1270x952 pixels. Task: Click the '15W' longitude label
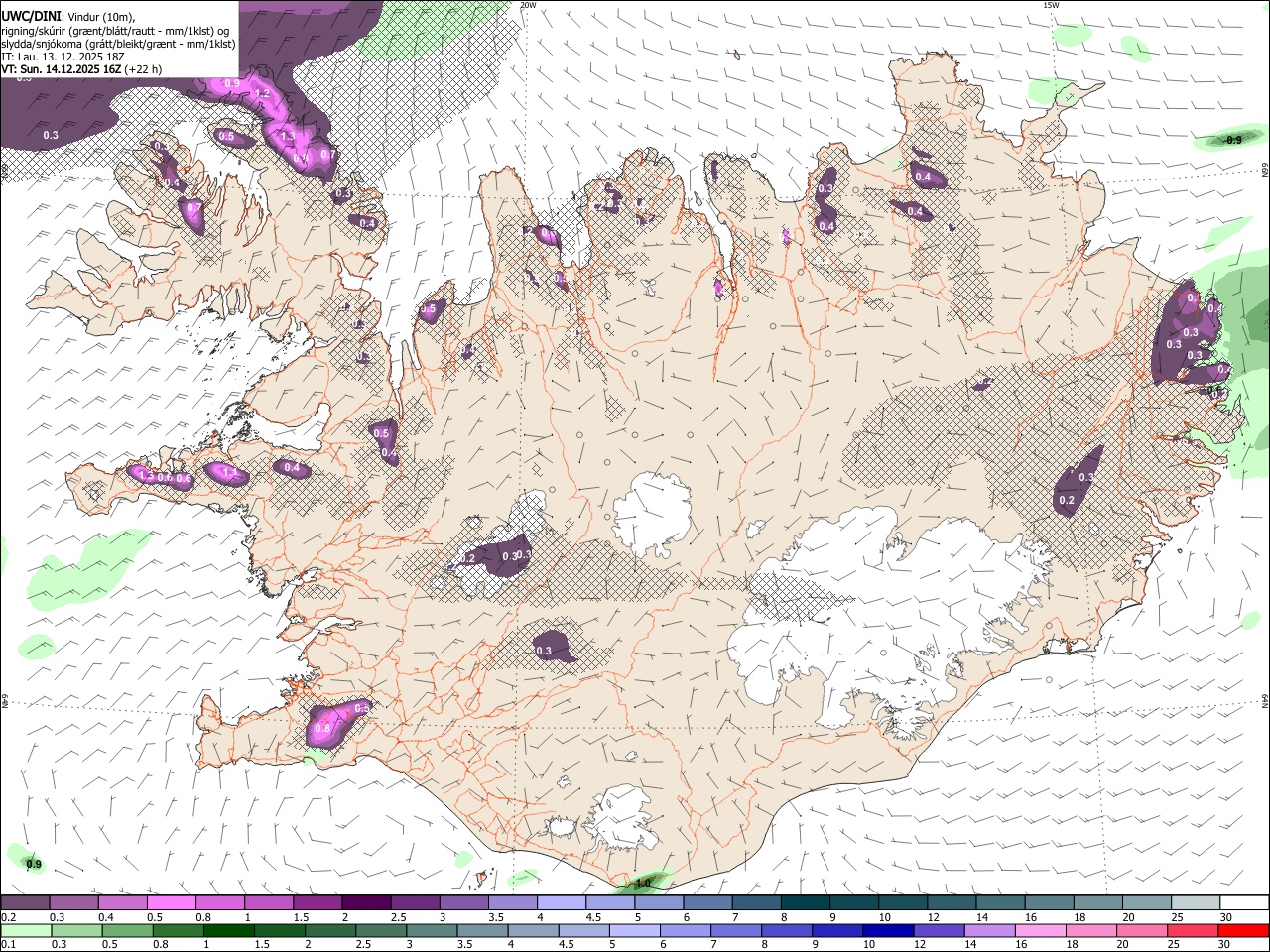pyautogui.click(x=1050, y=5)
